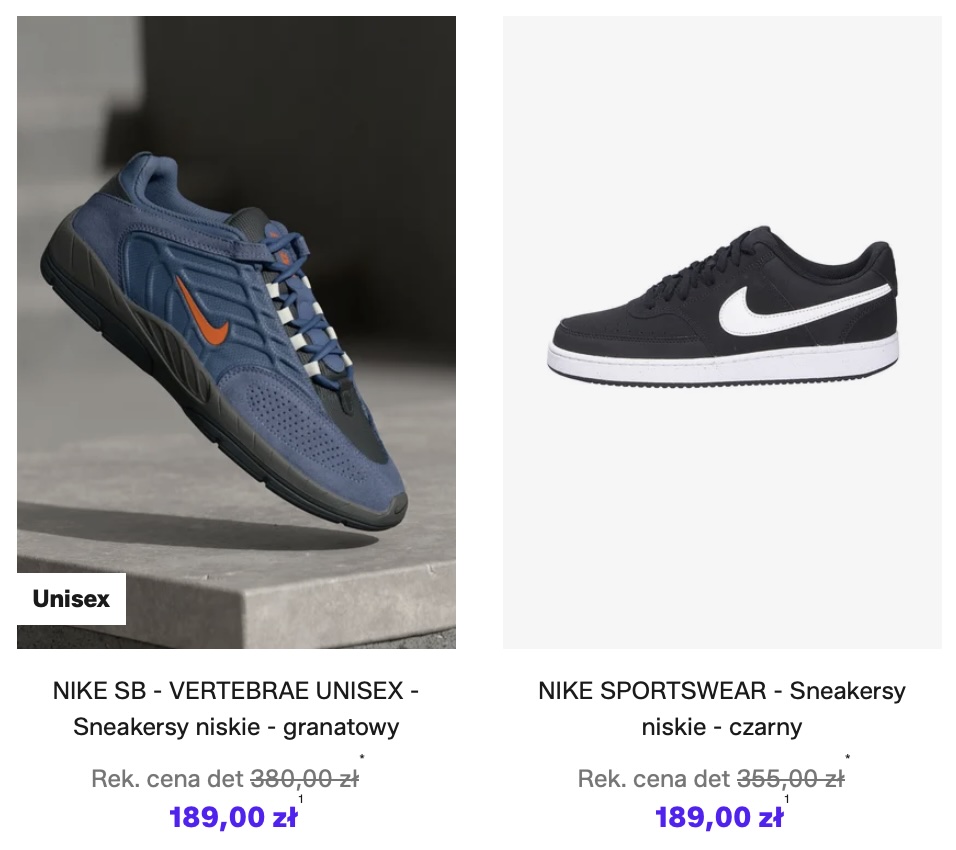Click the "Rek. cena det" label under the navy sneaker
The width and height of the screenshot is (956, 850).
coord(167,779)
